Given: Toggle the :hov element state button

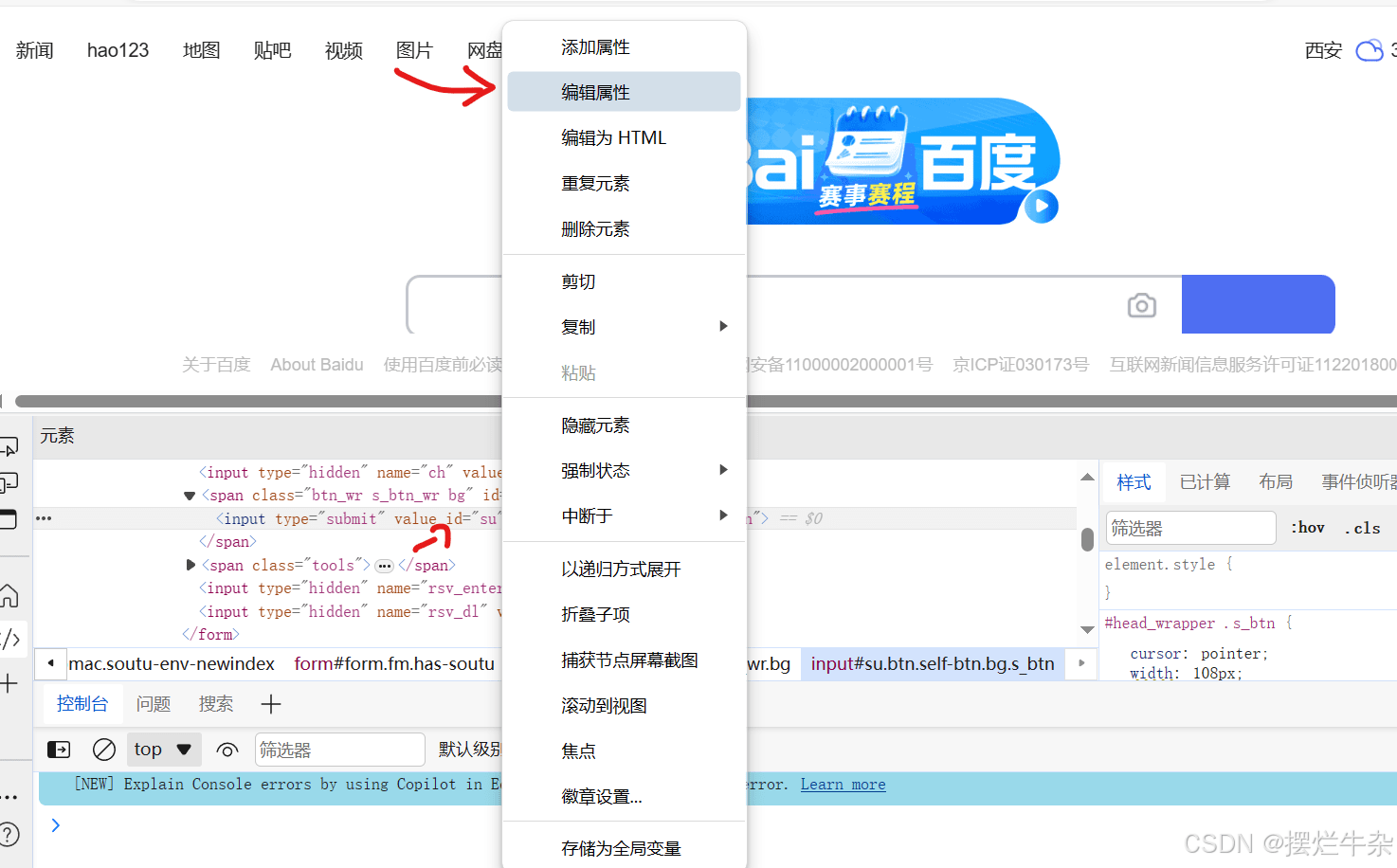Looking at the screenshot, I should [1308, 528].
